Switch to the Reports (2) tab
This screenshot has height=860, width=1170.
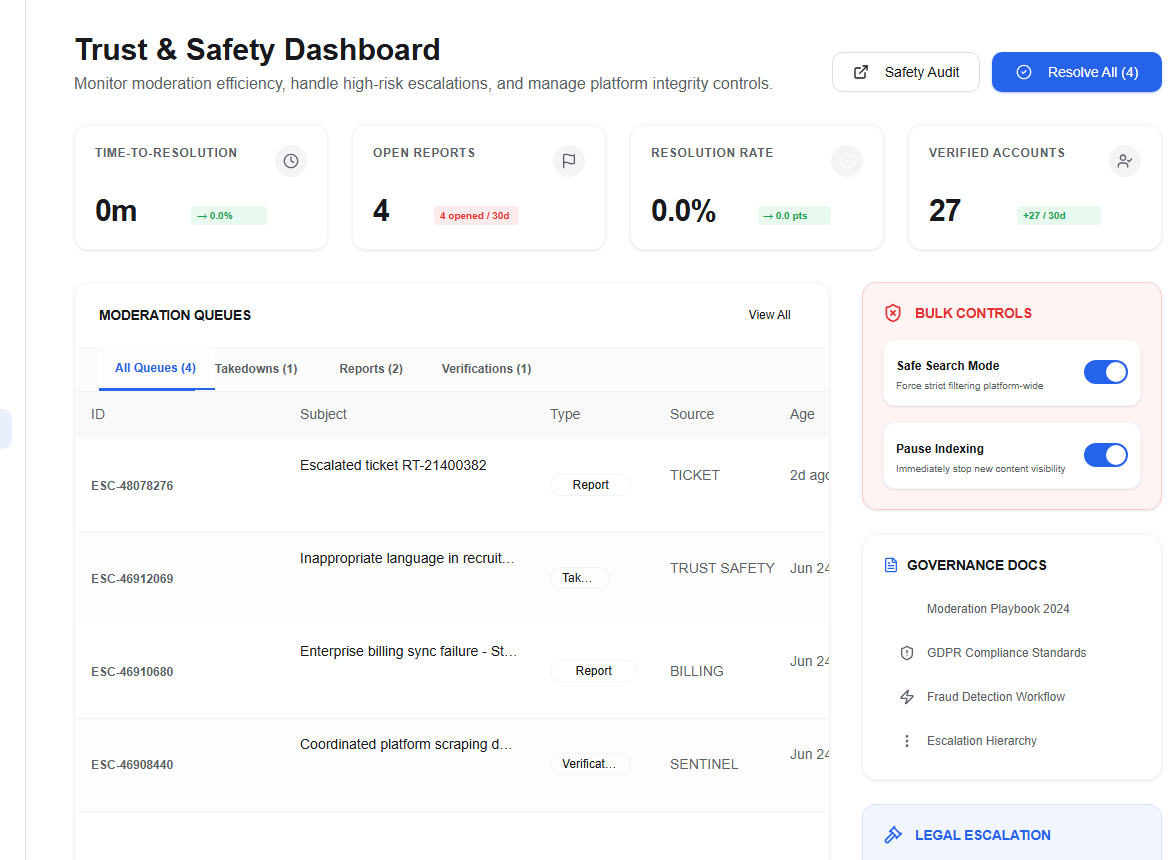[371, 369]
